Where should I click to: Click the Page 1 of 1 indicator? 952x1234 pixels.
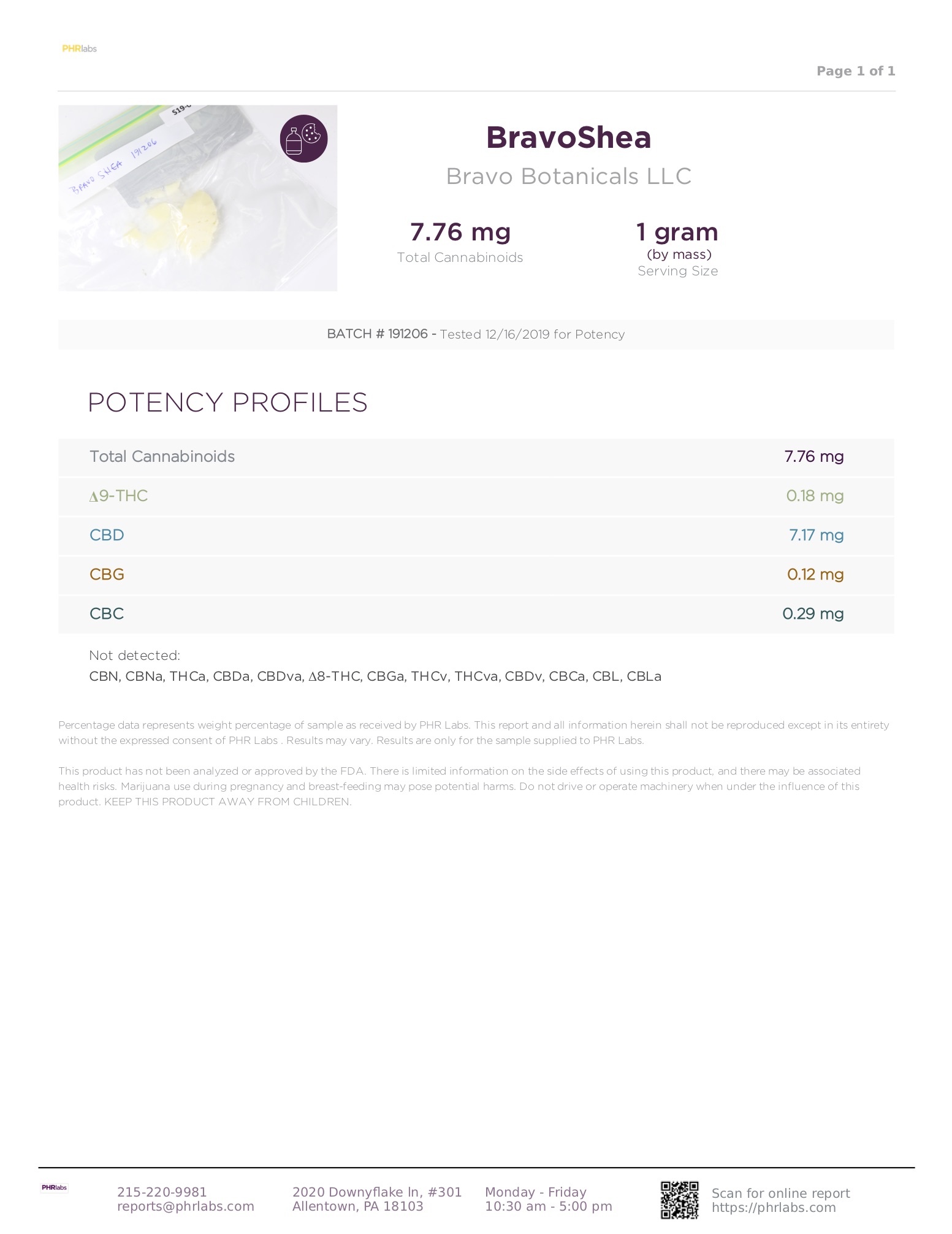coord(856,71)
